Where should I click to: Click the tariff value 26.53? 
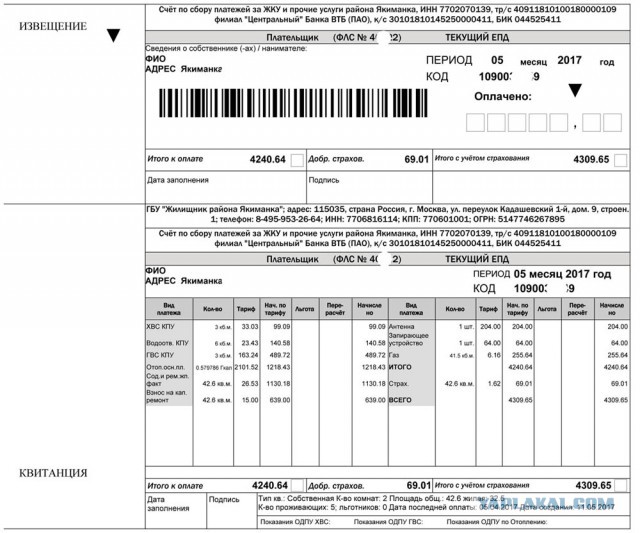(x=250, y=384)
